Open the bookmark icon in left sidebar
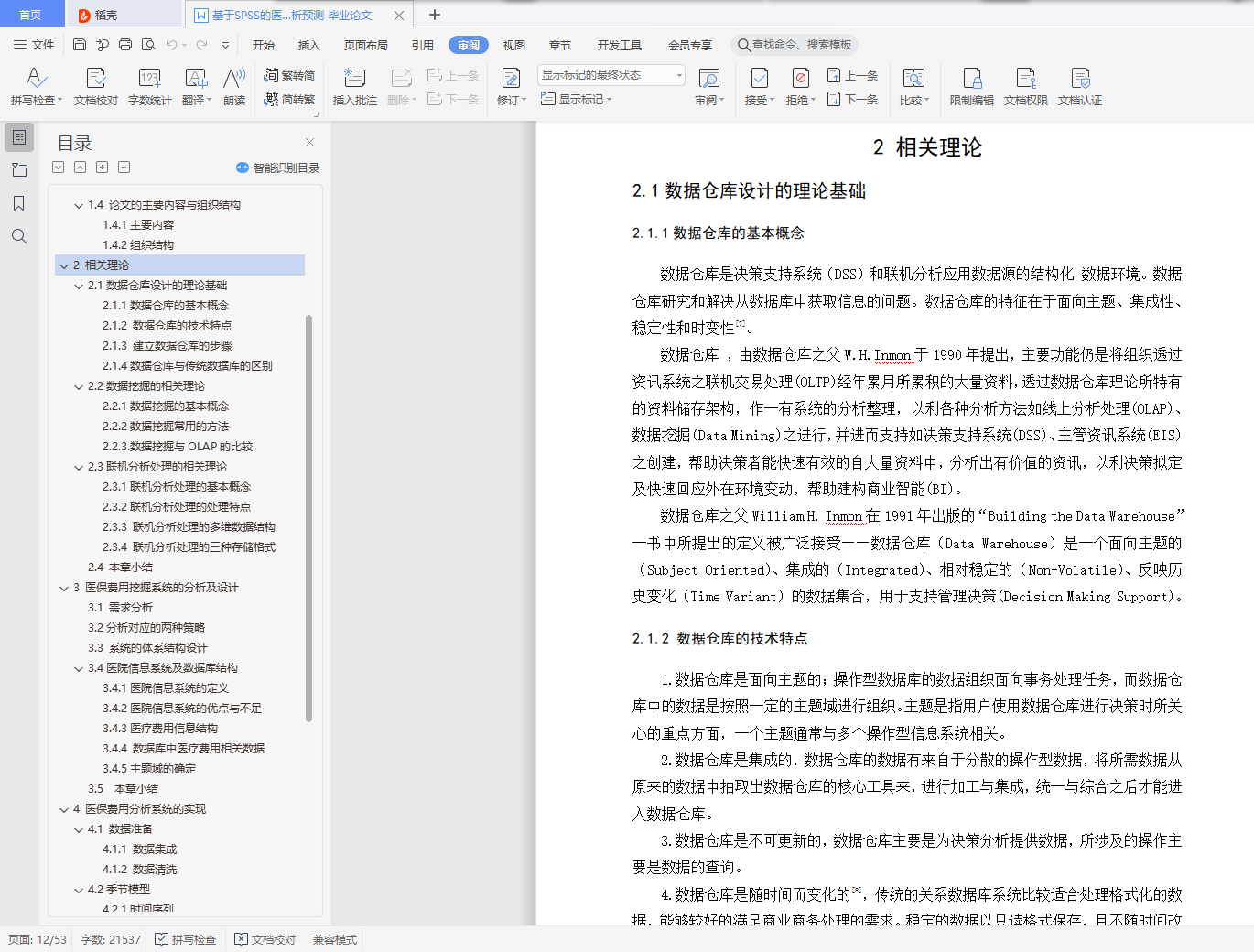The image size is (1254, 952). [x=19, y=203]
